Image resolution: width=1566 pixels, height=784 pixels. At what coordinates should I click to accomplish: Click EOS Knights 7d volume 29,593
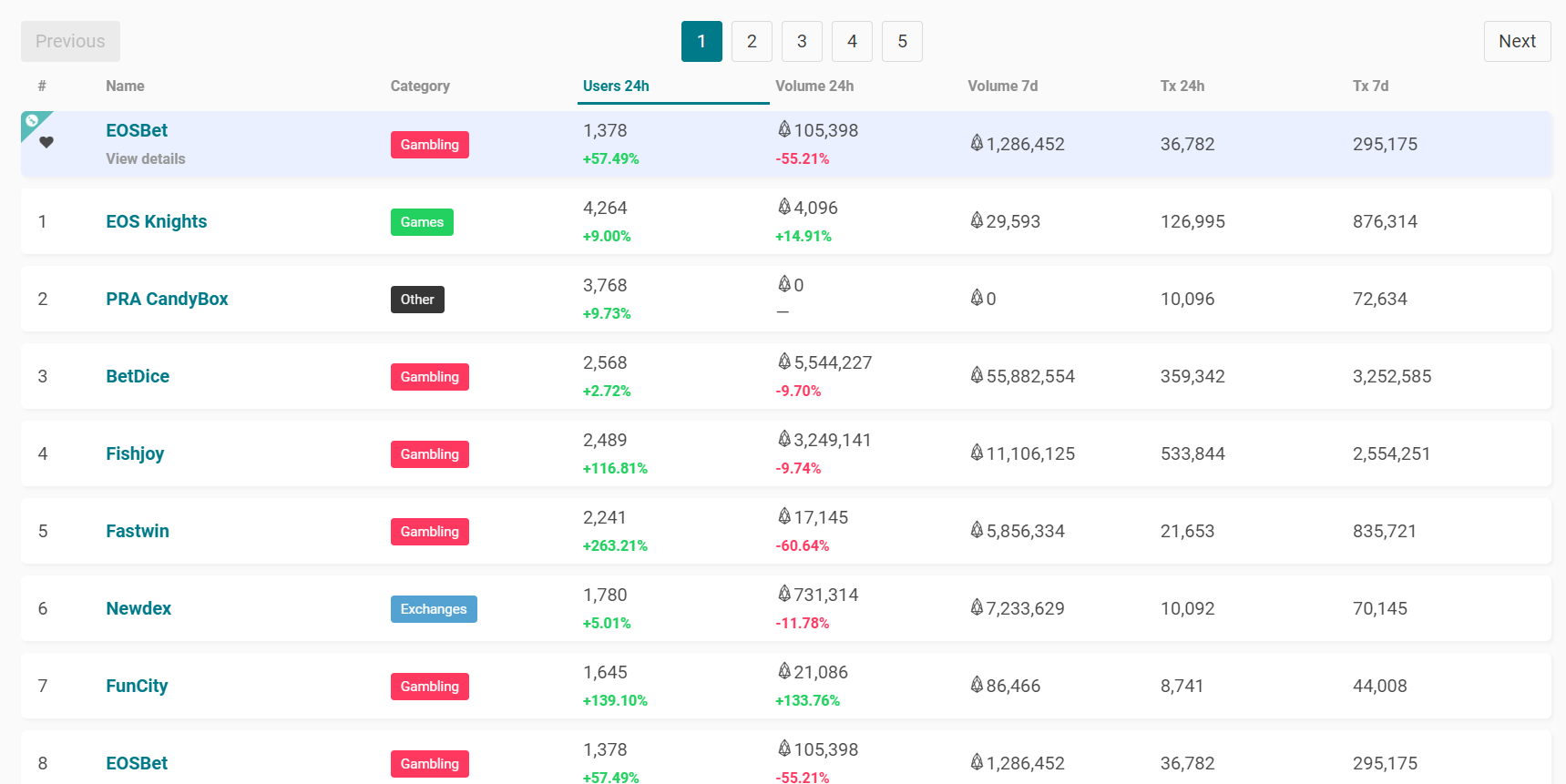point(1005,221)
